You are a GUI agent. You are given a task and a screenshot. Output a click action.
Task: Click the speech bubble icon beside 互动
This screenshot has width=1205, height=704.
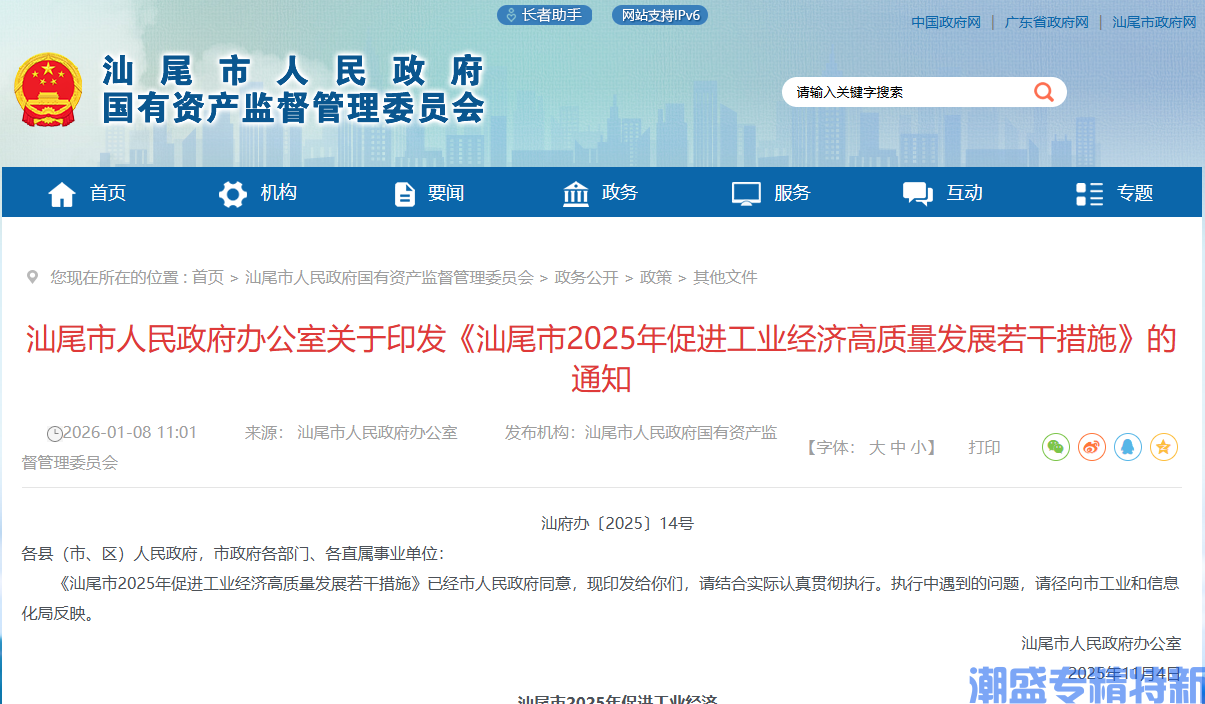[x=916, y=193]
